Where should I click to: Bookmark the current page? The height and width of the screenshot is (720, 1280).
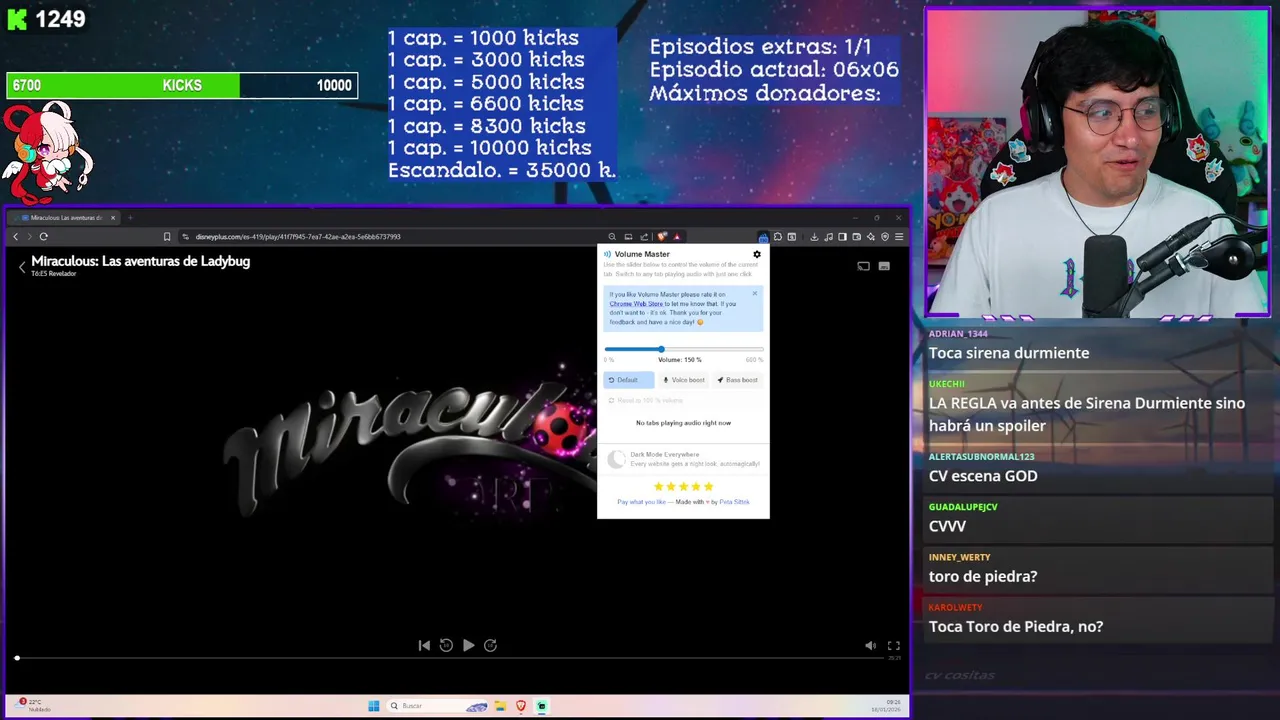167,237
